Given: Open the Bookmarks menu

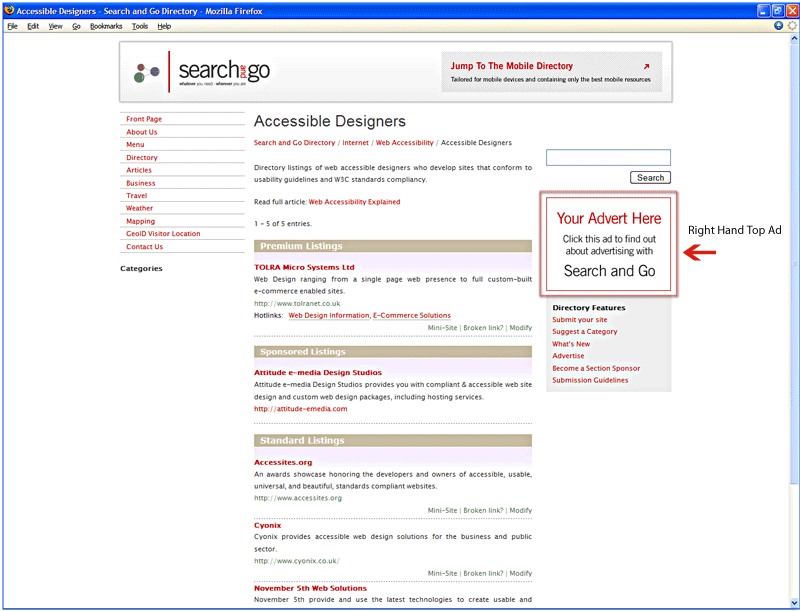Looking at the screenshot, I should [106, 26].
